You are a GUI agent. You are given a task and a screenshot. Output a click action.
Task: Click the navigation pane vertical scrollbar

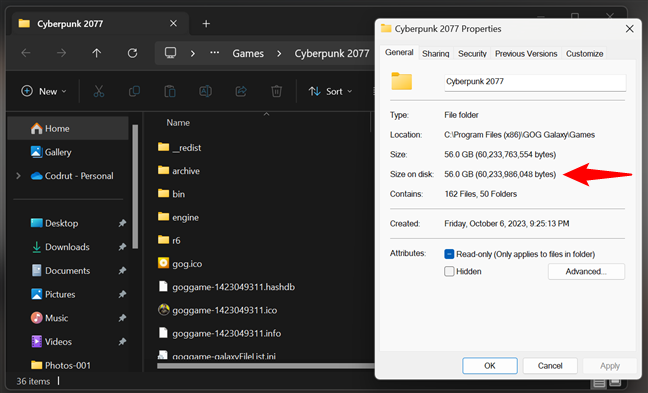(135, 187)
